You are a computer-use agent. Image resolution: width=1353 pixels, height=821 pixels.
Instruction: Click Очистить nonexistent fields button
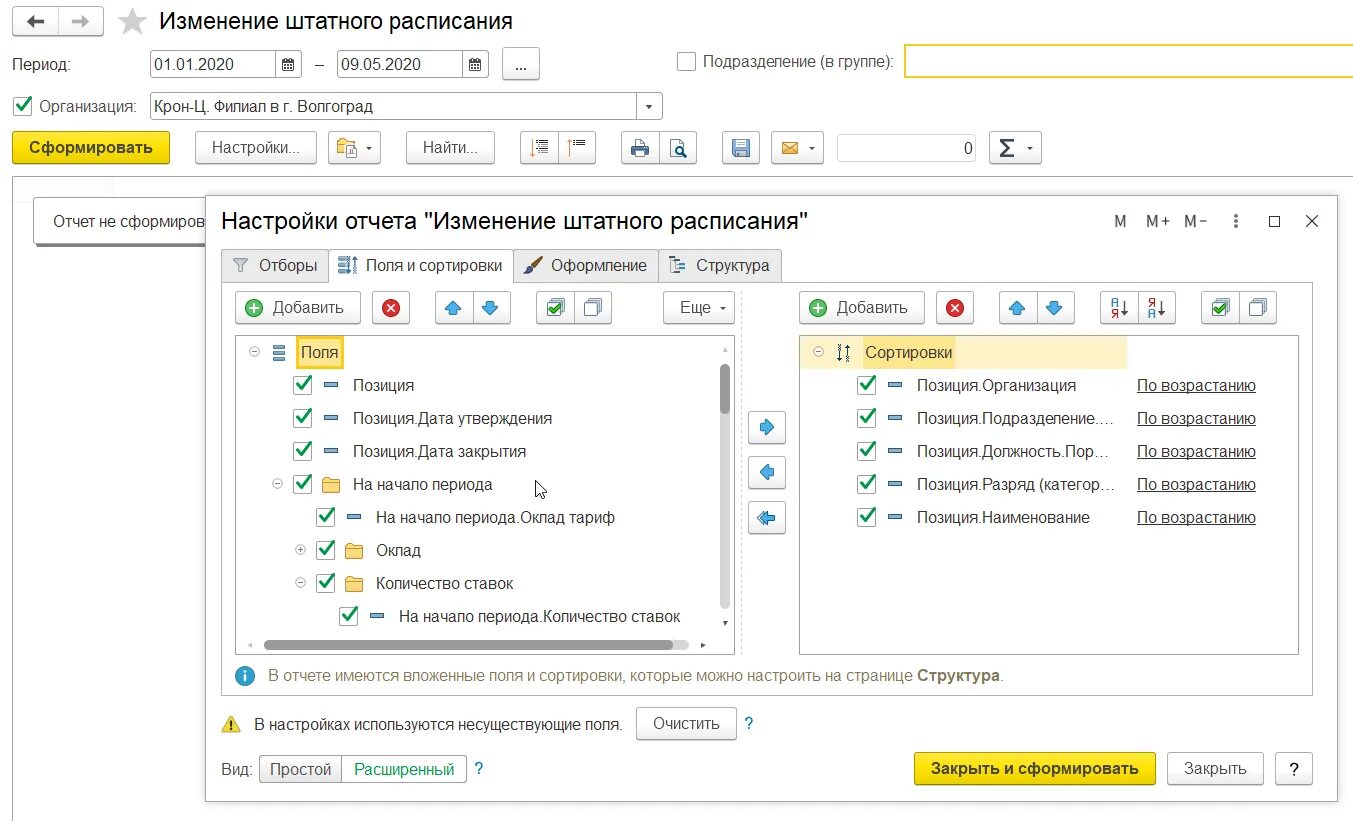pos(686,724)
